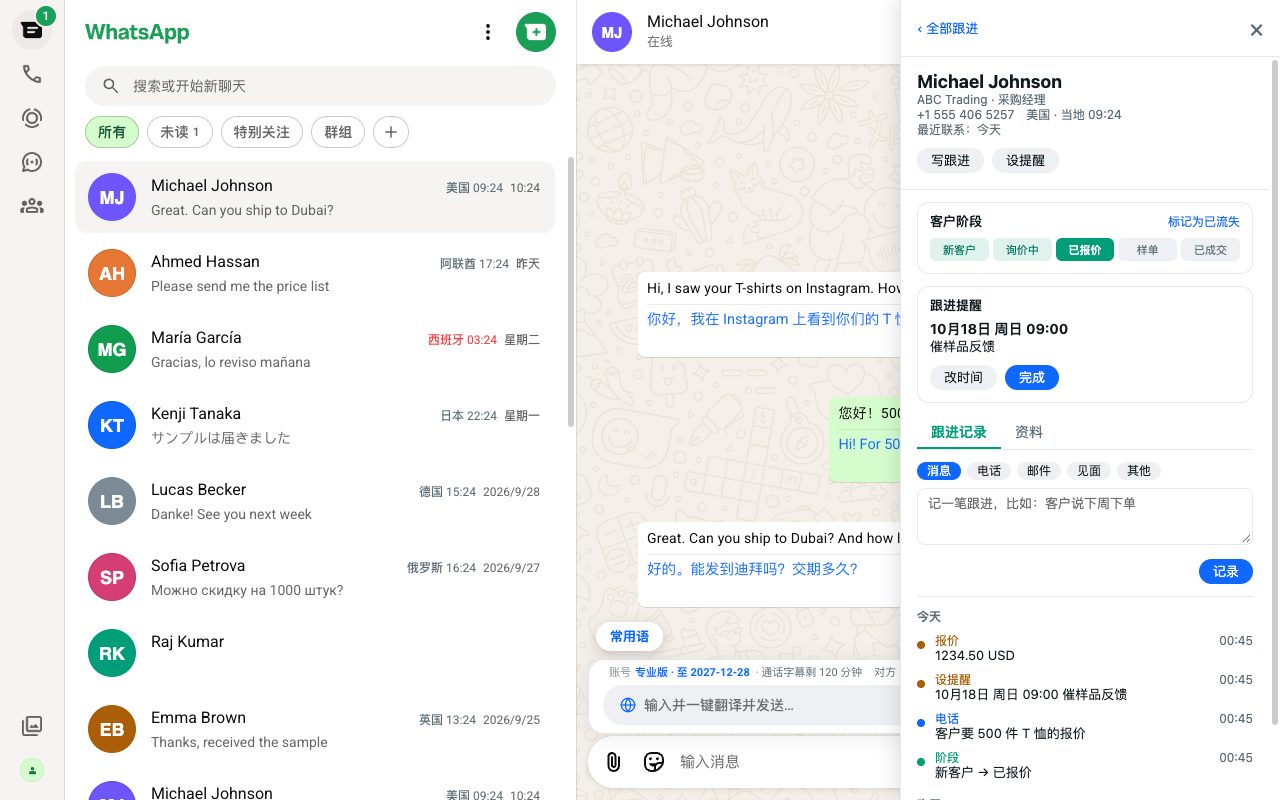This screenshot has height=800, width=1280.
Task: Set customer stage to 样单
Action: (x=1147, y=250)
